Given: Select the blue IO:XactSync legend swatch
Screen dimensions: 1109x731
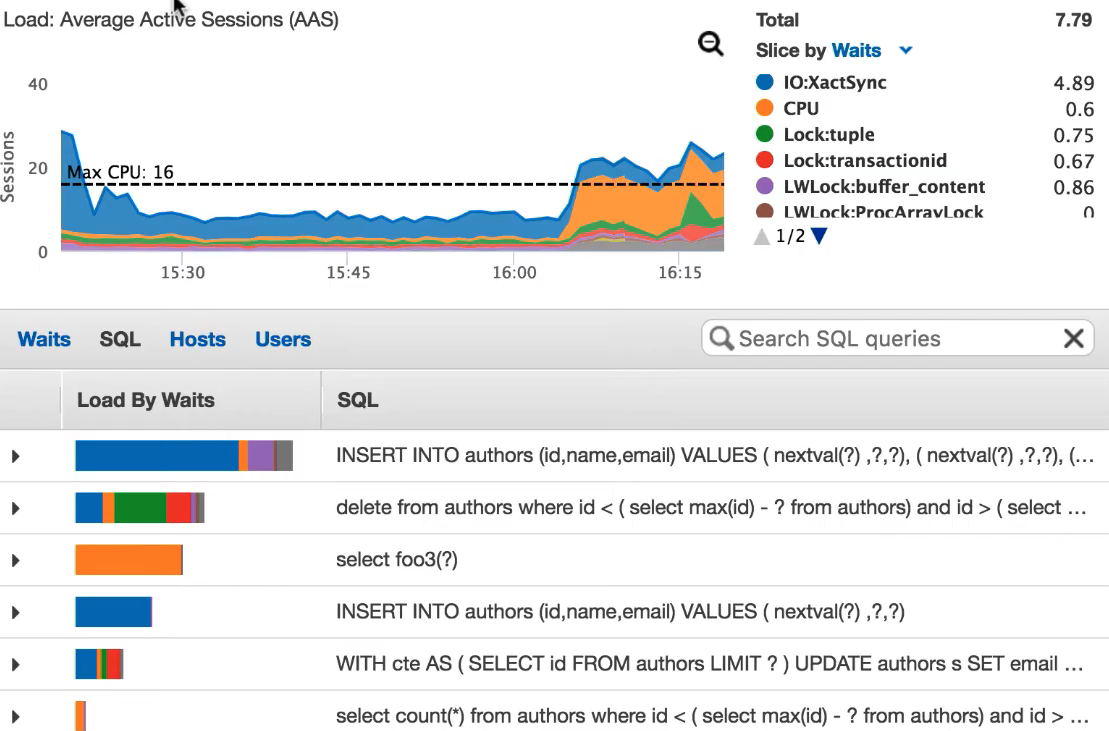Looking at the screenshot, I should tap(766, 82).
